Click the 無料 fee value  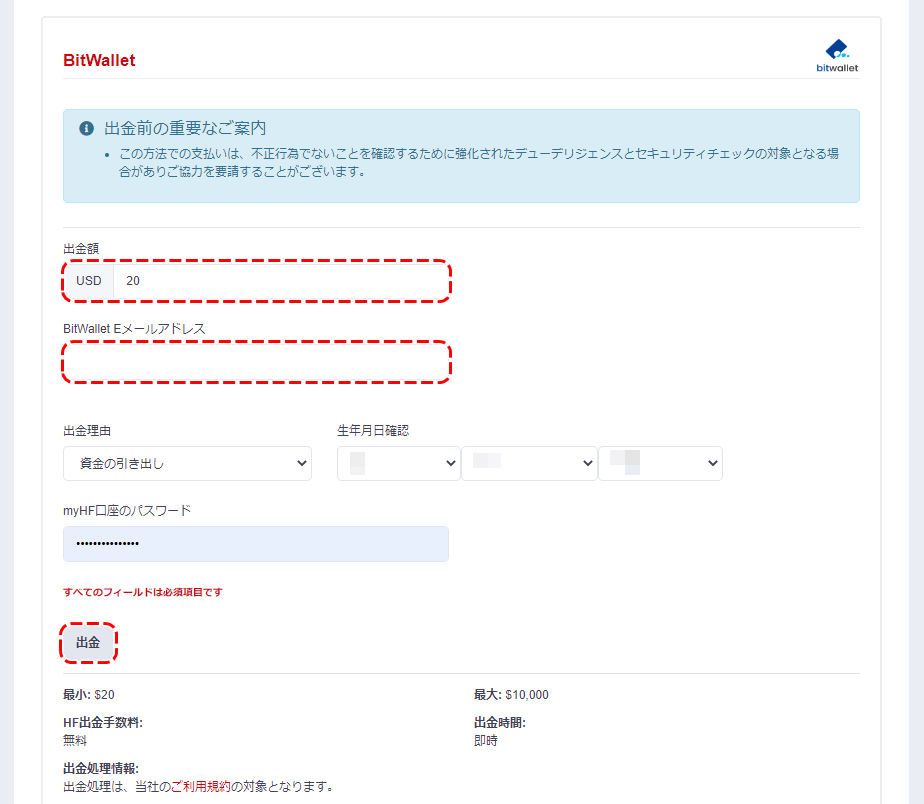click(x=75, y=740)
